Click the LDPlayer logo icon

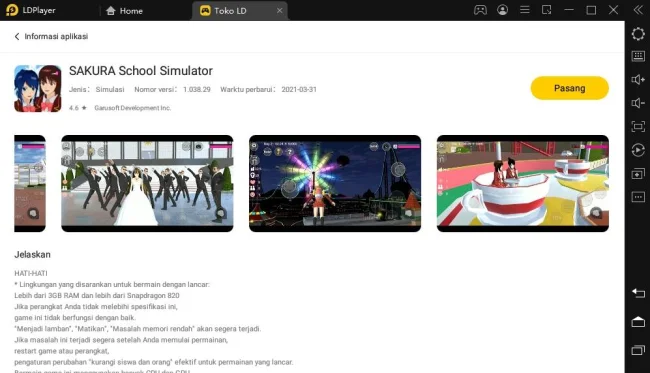tap(12, 10)
